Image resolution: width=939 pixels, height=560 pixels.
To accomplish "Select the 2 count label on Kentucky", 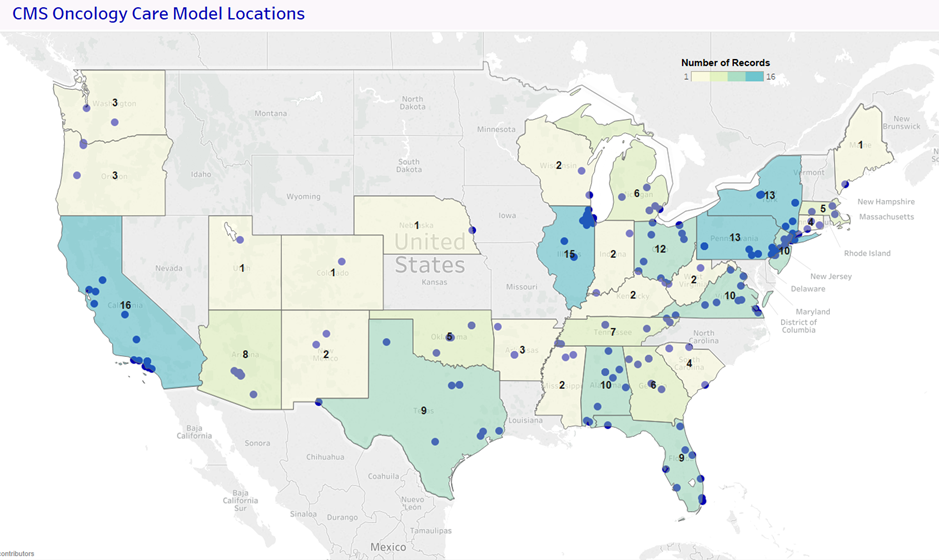I will 633,295.
